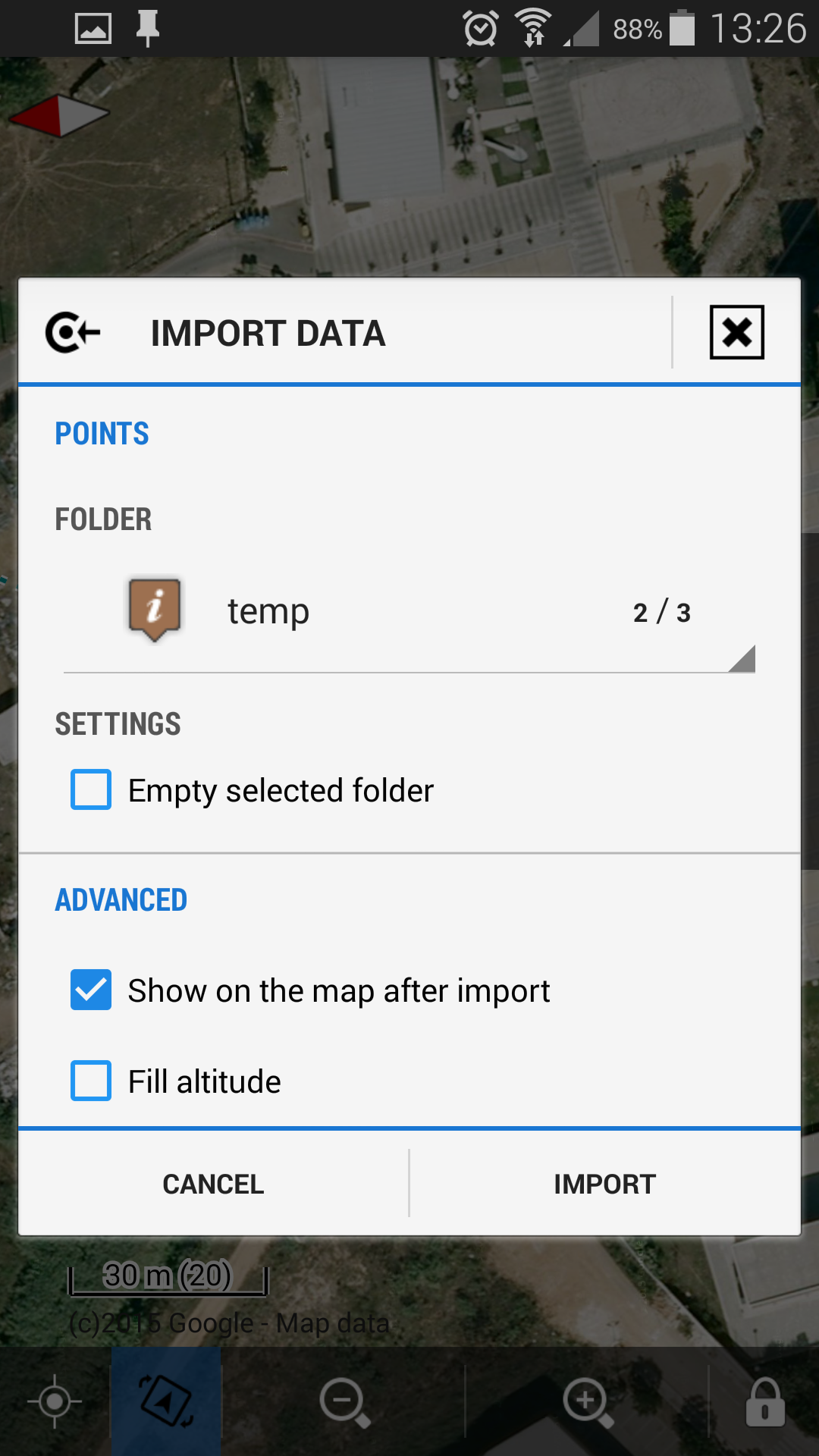Tap the dropdown triangle of folder selector
The width and height of the screenshot is (819, 1456).
pos(743,659)
